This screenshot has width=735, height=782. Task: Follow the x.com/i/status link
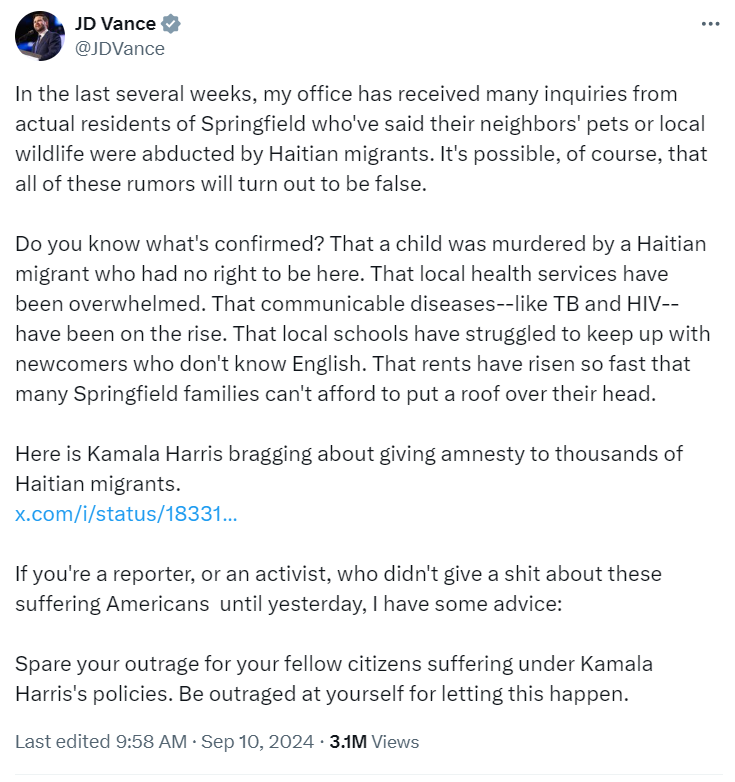click(x=126, y=515)
